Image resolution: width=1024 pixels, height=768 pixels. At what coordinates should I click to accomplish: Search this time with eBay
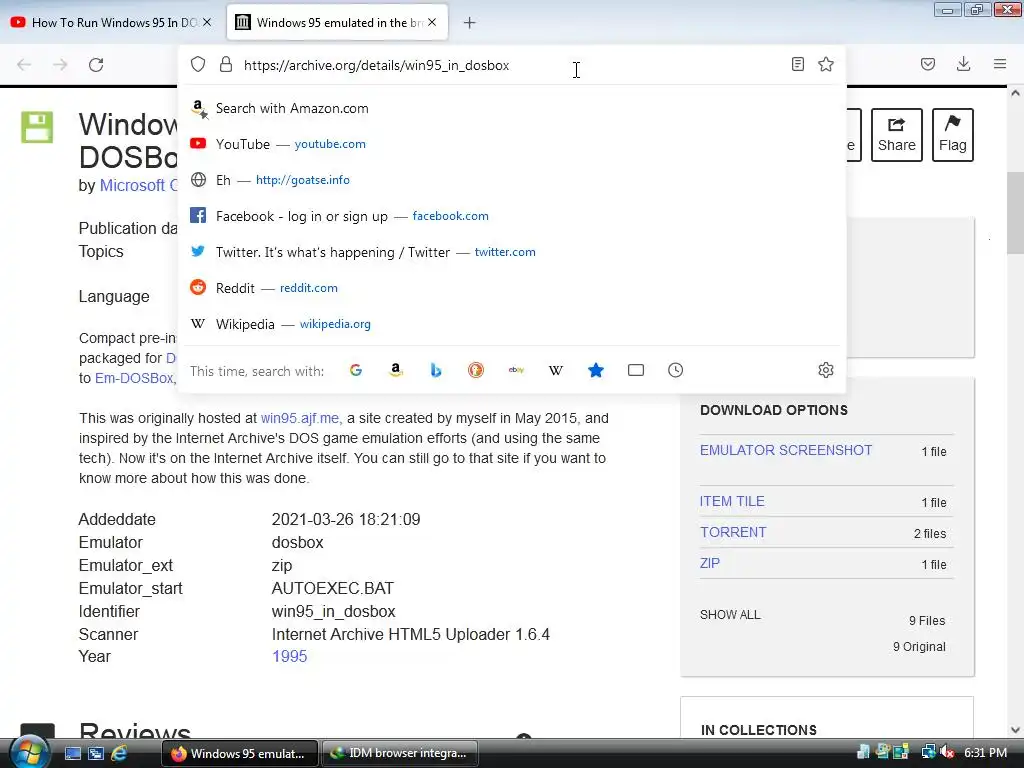(x=516, y=370)
